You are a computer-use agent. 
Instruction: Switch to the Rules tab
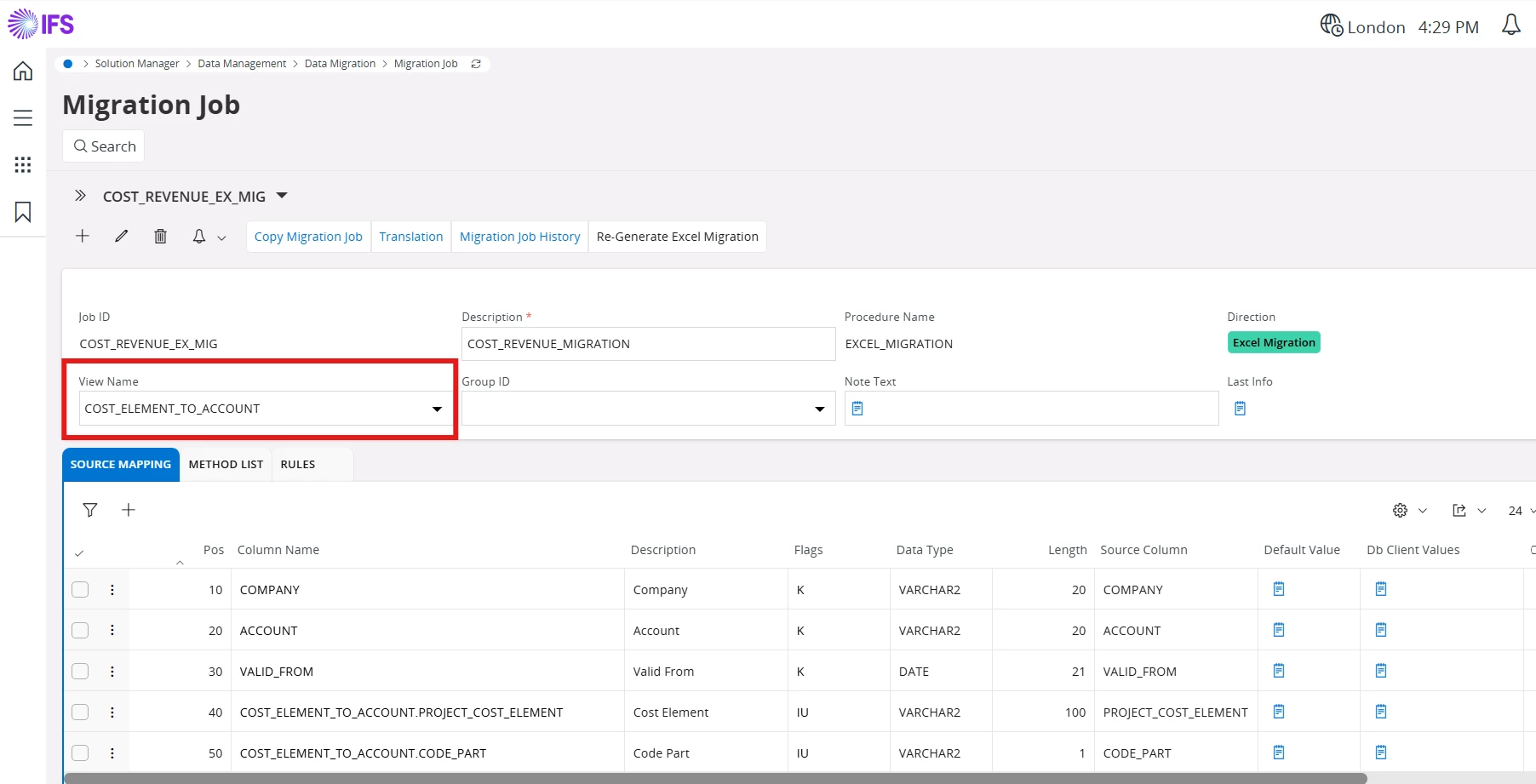[298, 465]
